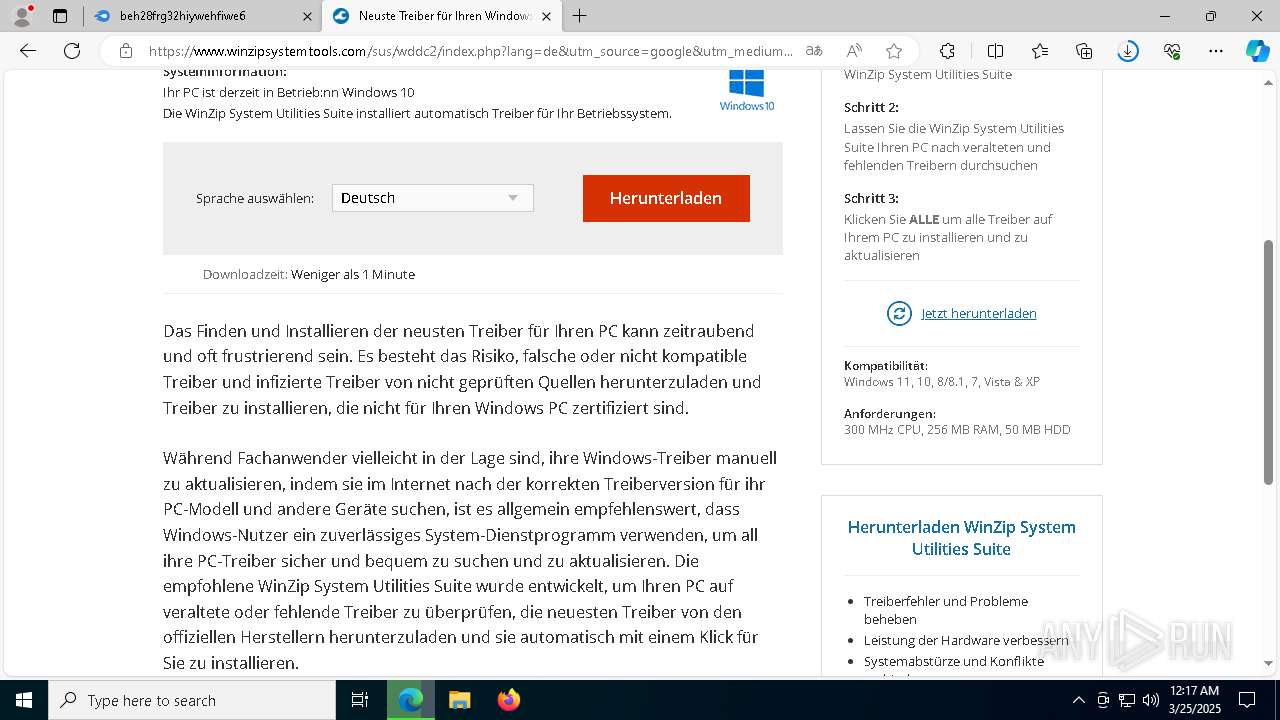Go back to the previous page
This screenshot has height=720, width=1280.
(28, 51)
